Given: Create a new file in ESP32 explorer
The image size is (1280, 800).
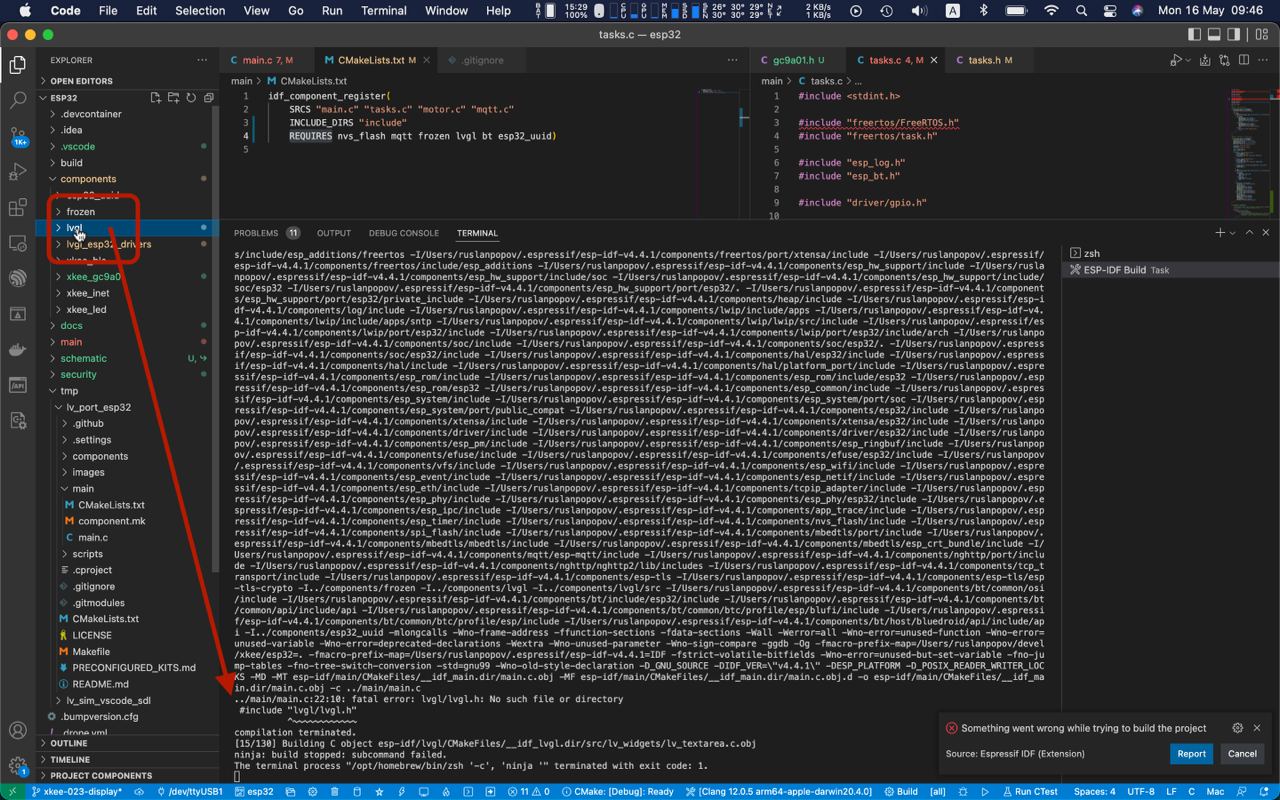Looking at the screenshot, I should (155, 98).
